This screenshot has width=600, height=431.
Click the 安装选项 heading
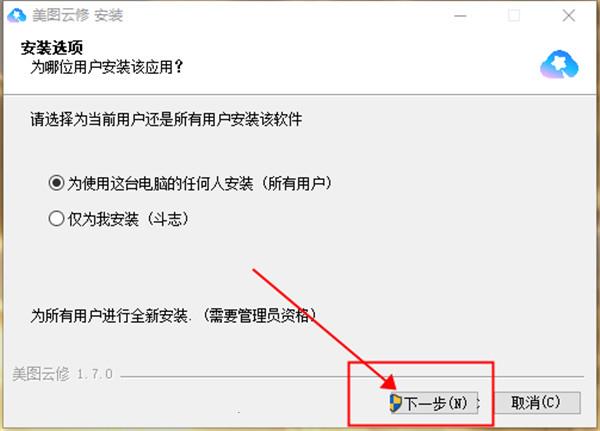(52, 48)
